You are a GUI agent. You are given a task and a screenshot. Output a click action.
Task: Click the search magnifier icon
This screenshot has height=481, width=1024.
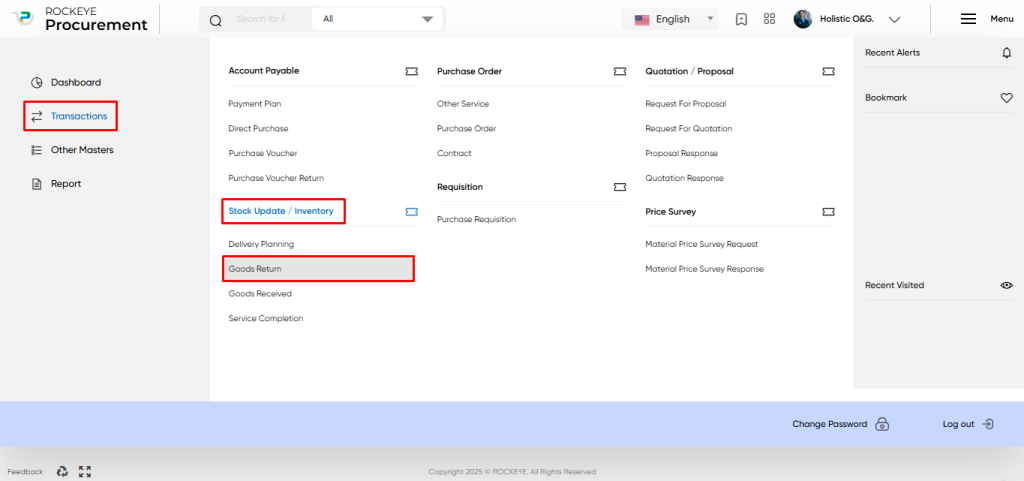216,20
